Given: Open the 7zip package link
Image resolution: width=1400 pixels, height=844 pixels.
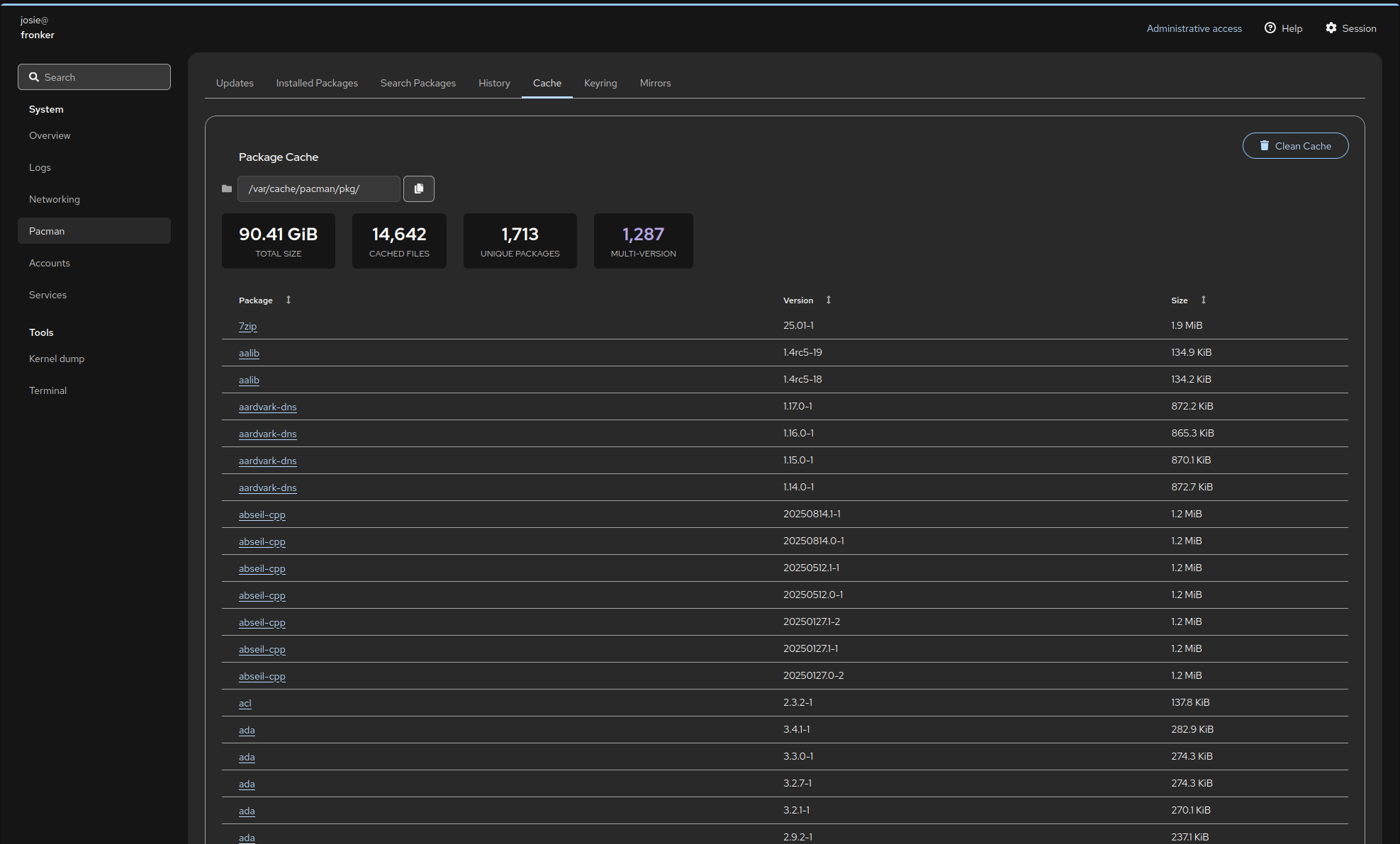Looking at the screenshot, I should pyautogui.click(x=247, y=326).
